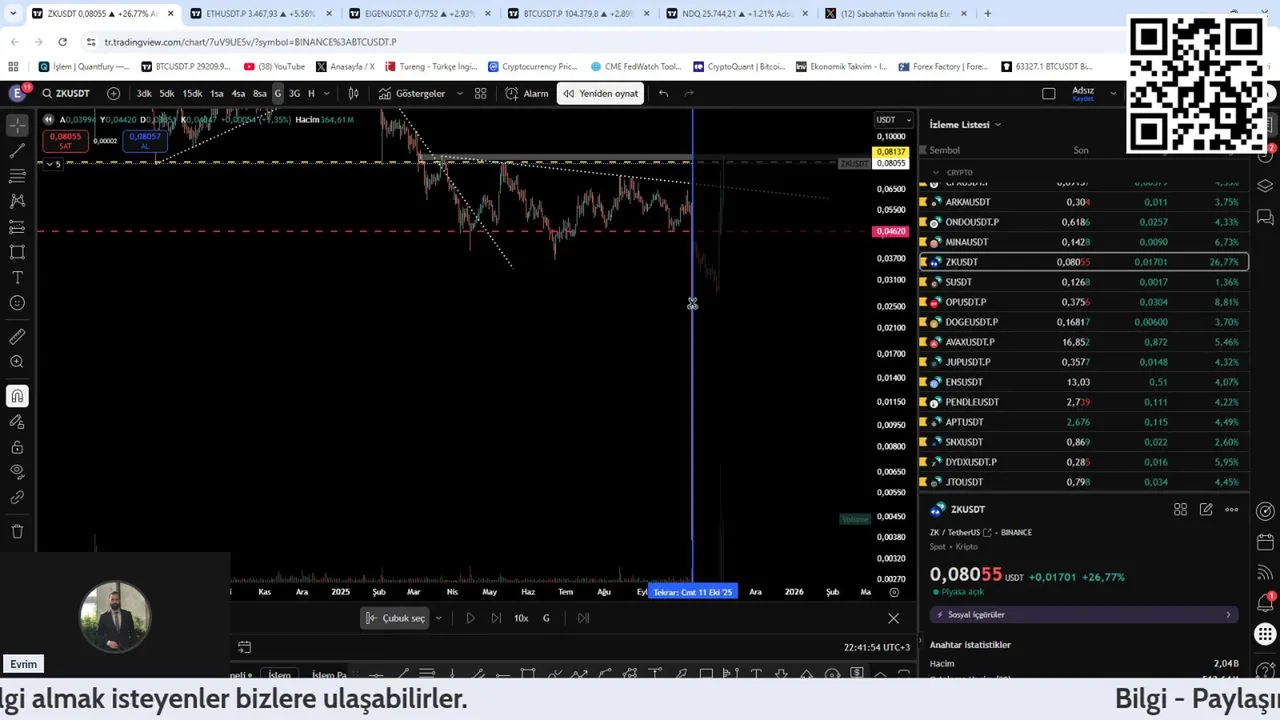The width and height of the screenshot is (1280, 720).
Task: Open the Fibonacci retracement tools
Action: 17,176
